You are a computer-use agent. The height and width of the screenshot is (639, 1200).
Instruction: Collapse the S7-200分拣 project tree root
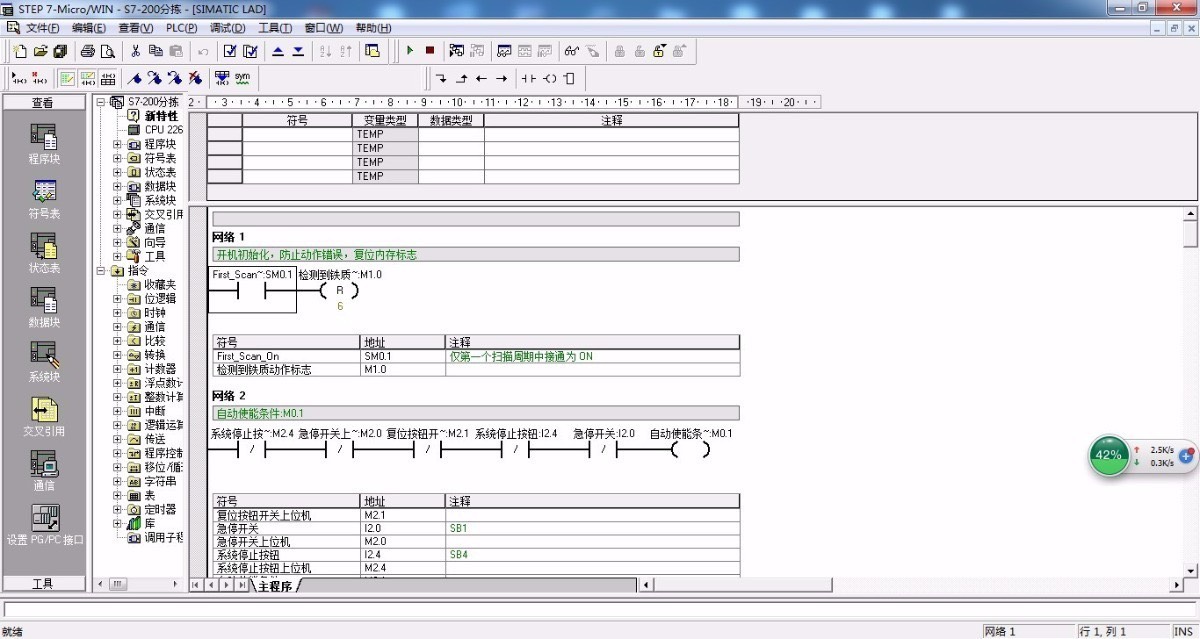100,102
